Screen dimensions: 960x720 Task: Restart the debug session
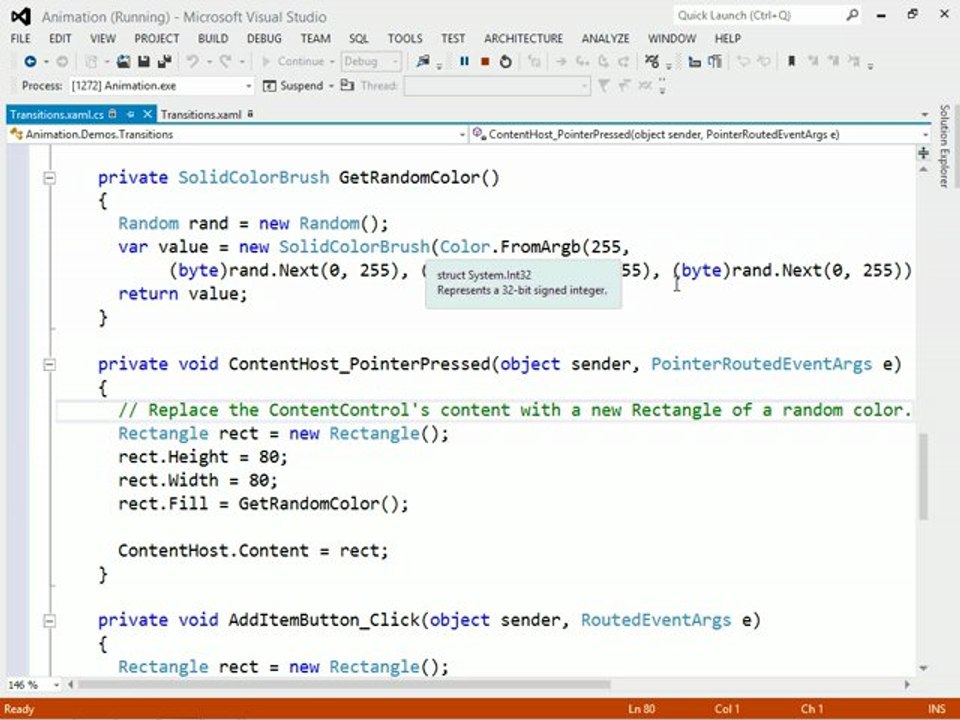(506, 61)
